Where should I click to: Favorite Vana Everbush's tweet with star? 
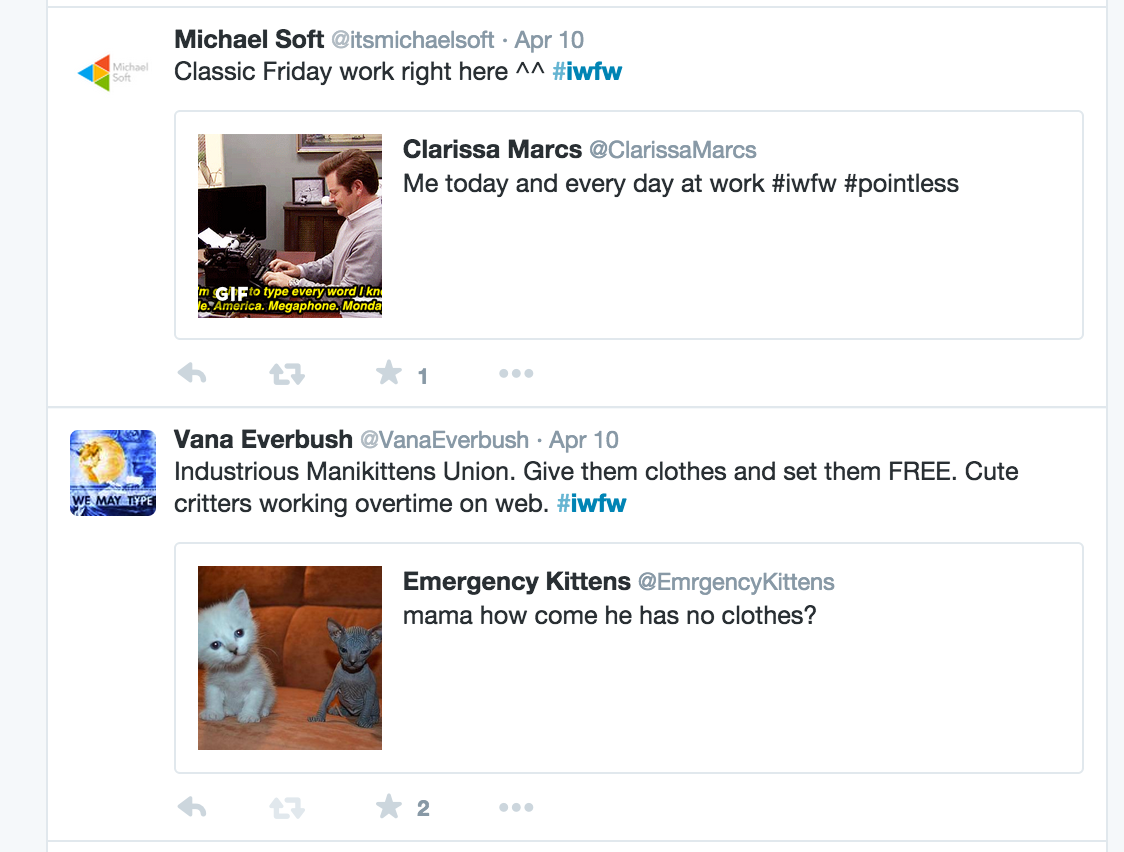(x=388, y=807)
